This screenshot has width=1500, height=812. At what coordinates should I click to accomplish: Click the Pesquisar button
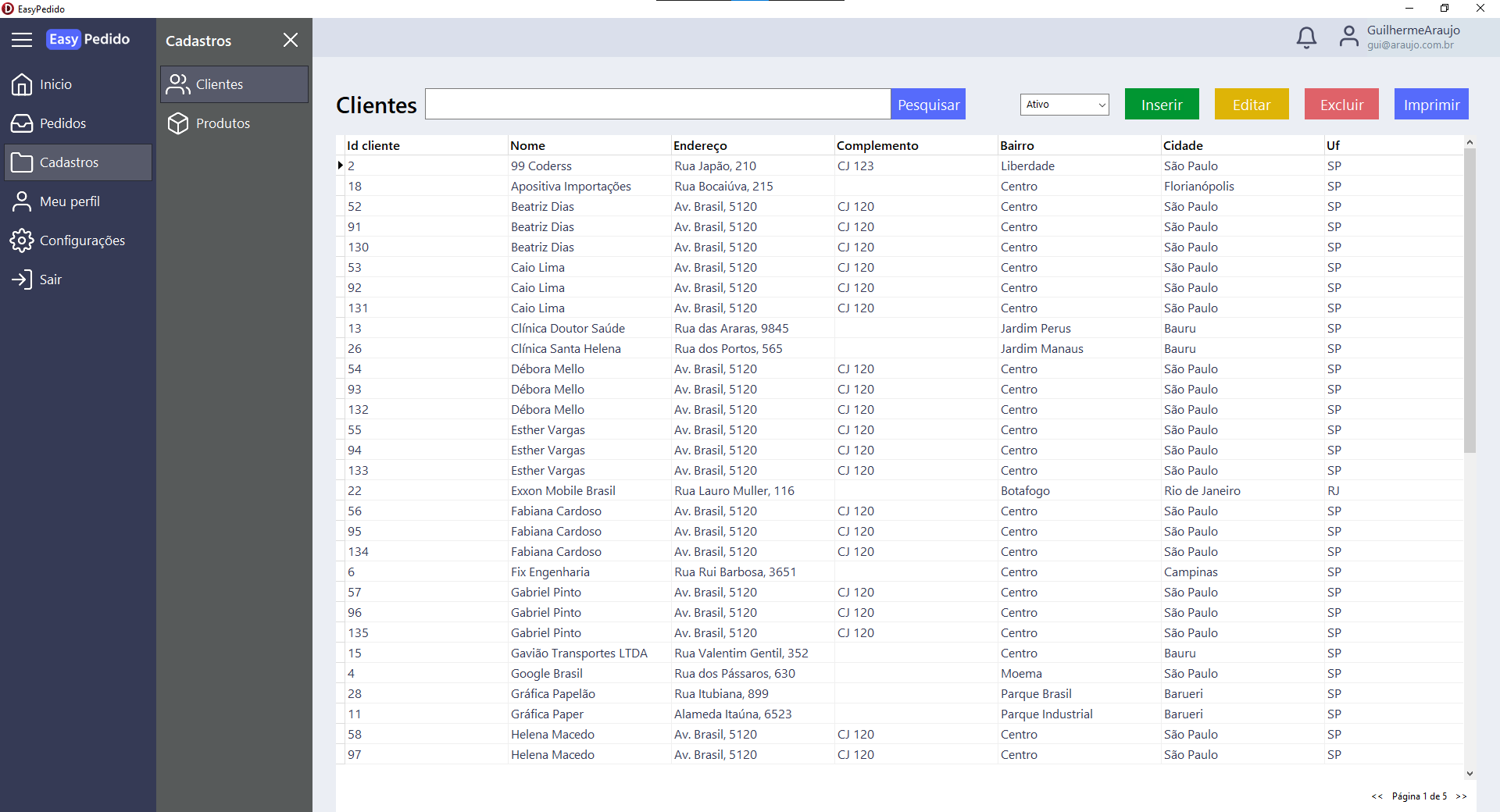928,104
